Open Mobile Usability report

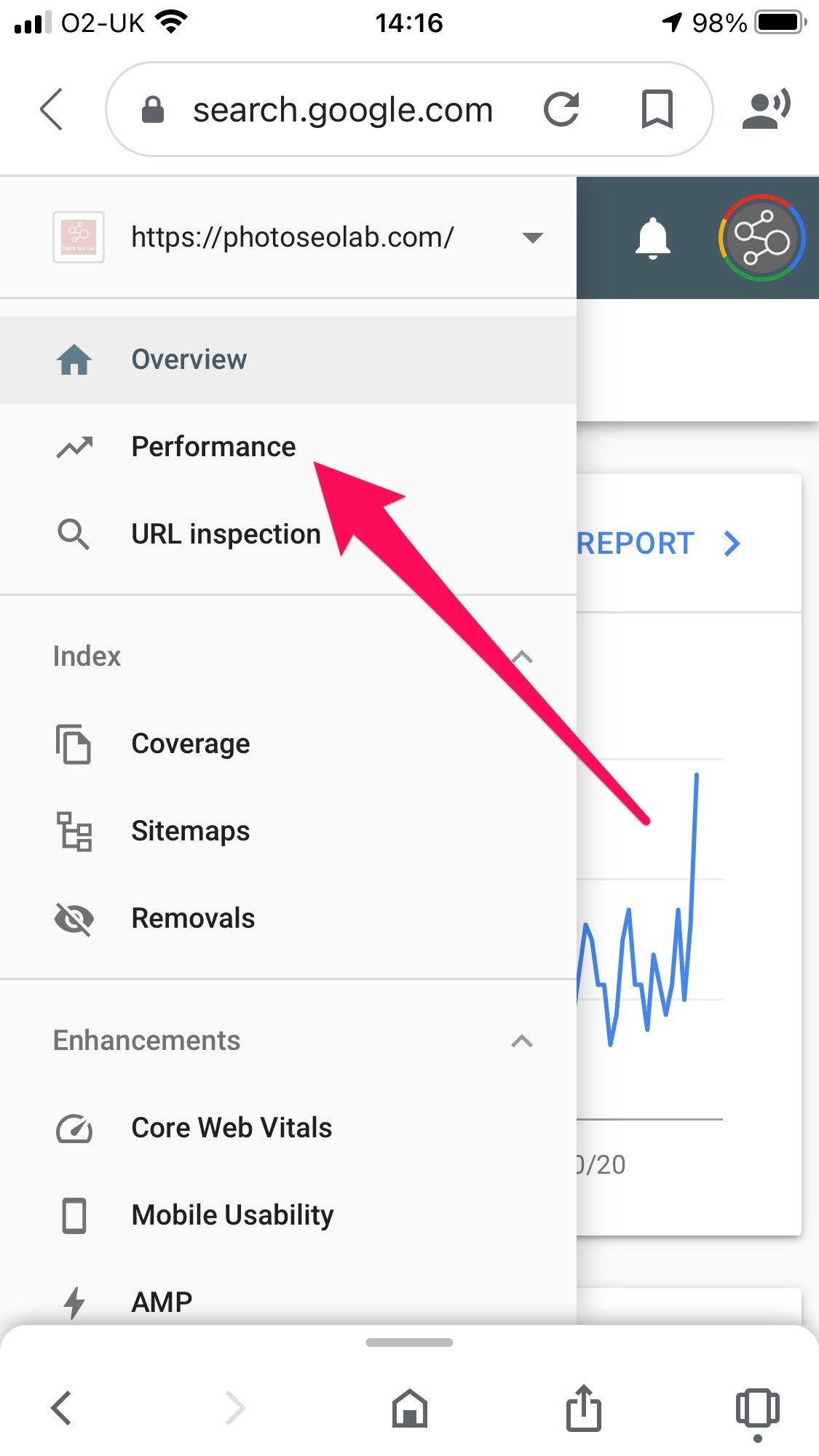[288, 1215]
